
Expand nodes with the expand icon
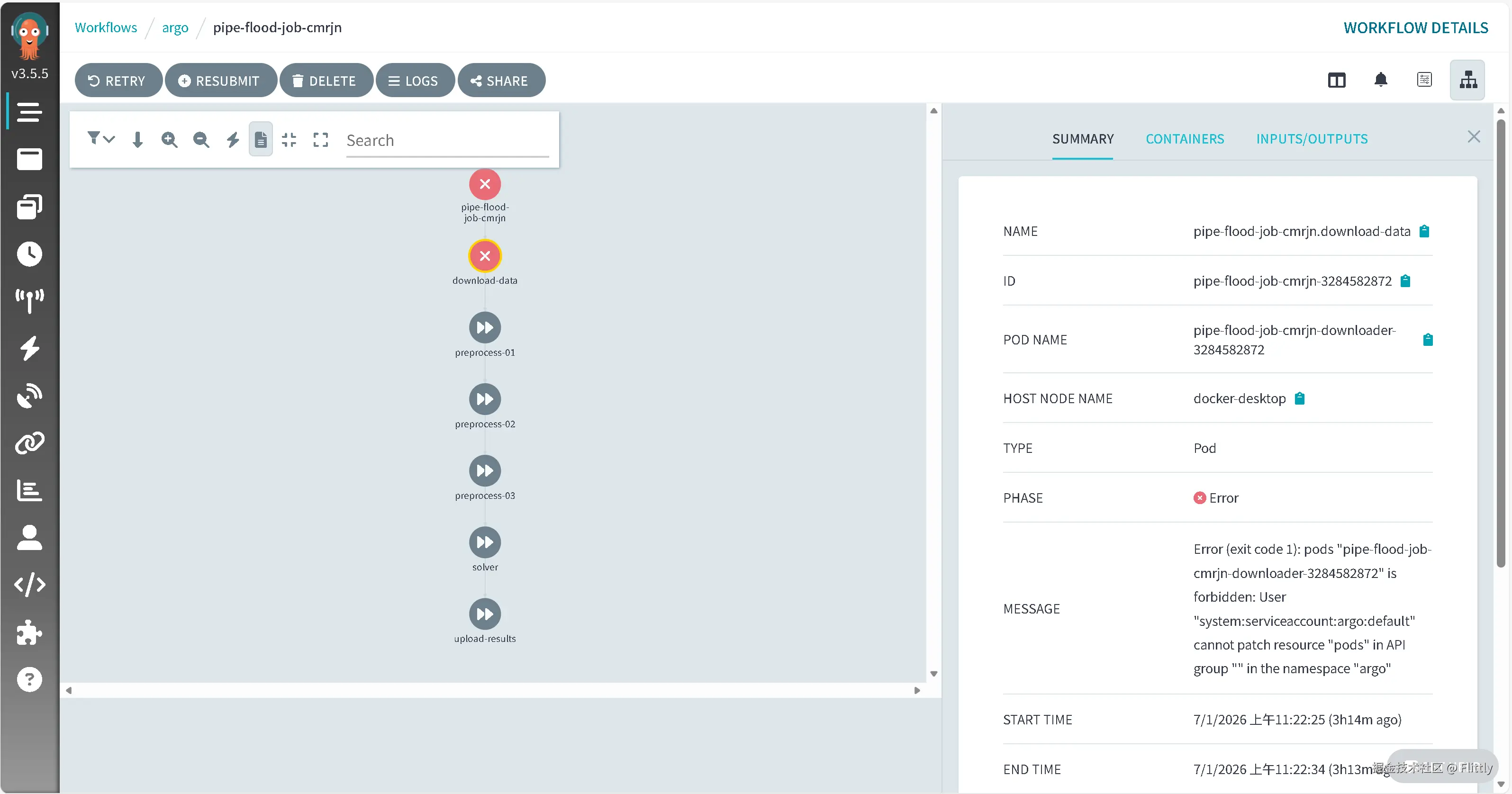320,140
